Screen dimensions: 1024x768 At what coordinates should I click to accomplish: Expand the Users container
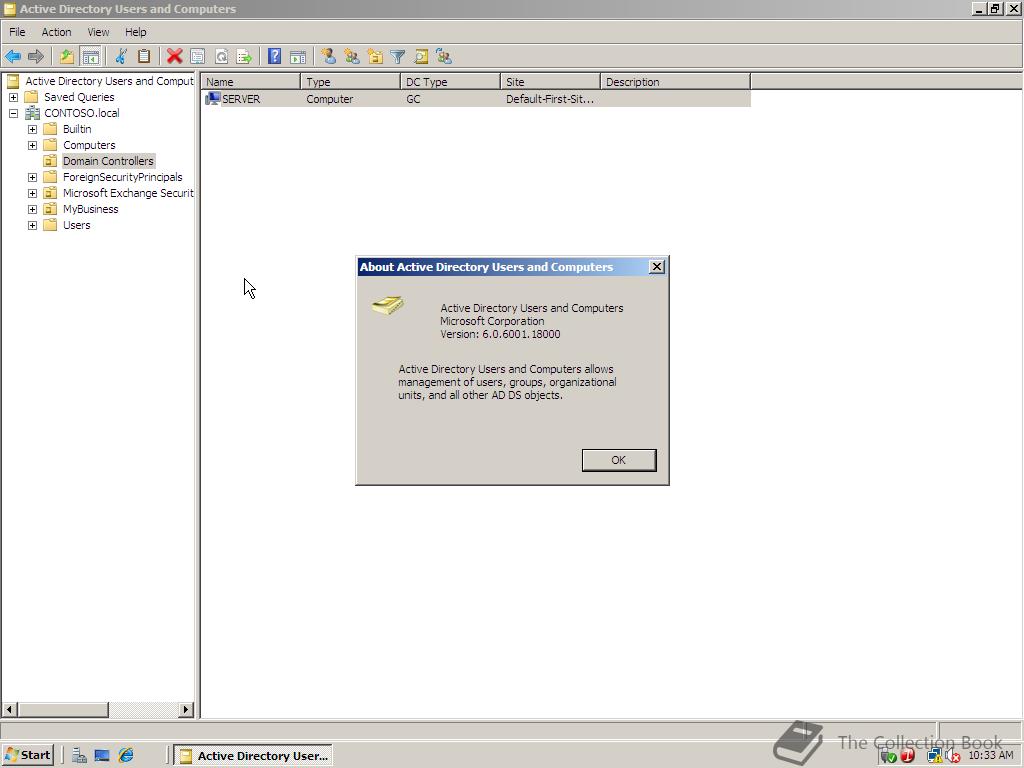(32, 225)
